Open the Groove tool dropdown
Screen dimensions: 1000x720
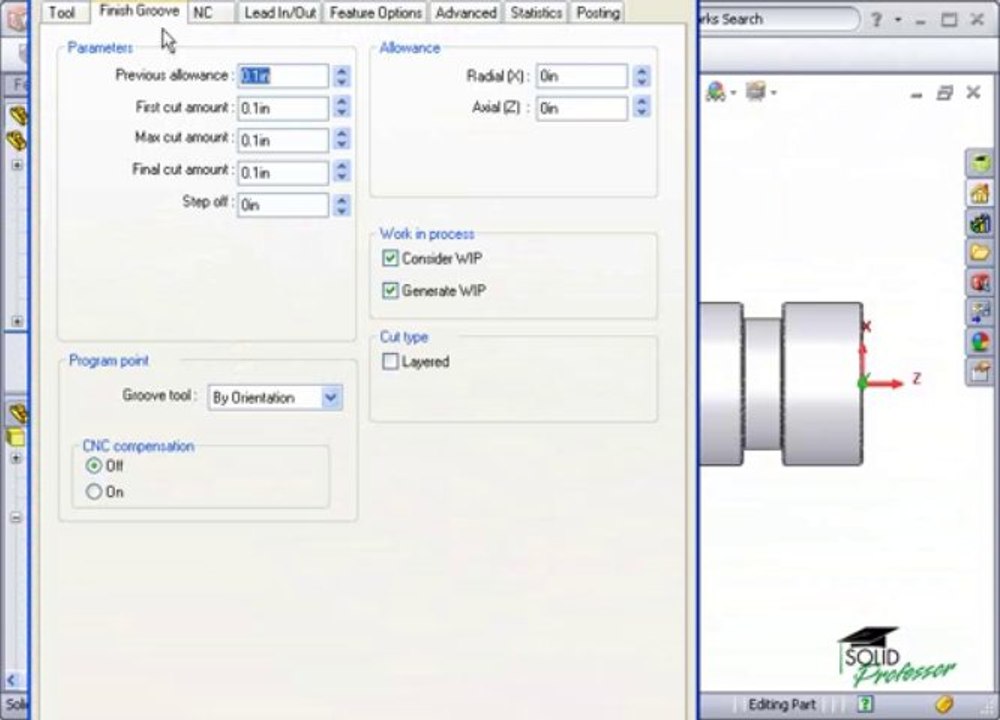click(331, 397)
